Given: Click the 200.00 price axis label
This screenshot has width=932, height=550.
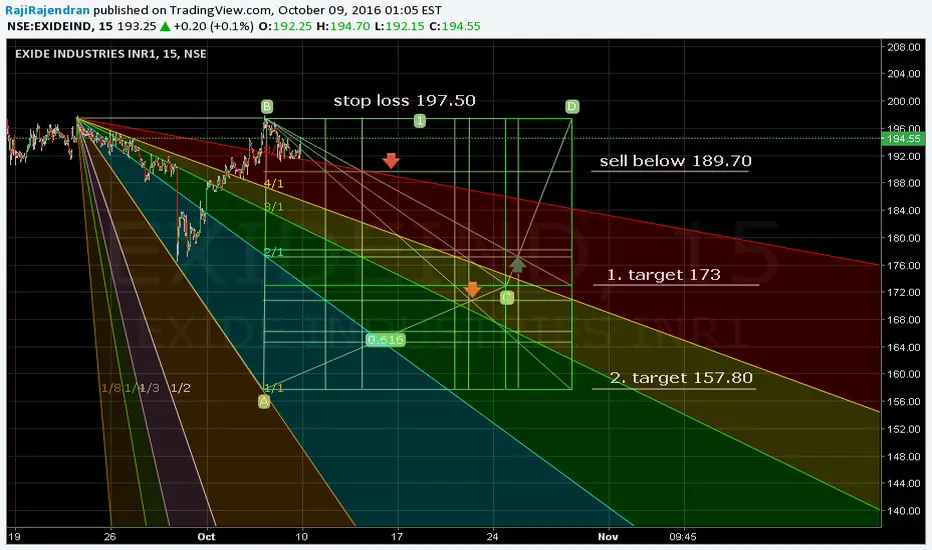Looking at the screenshot, I should coord(903,102).
